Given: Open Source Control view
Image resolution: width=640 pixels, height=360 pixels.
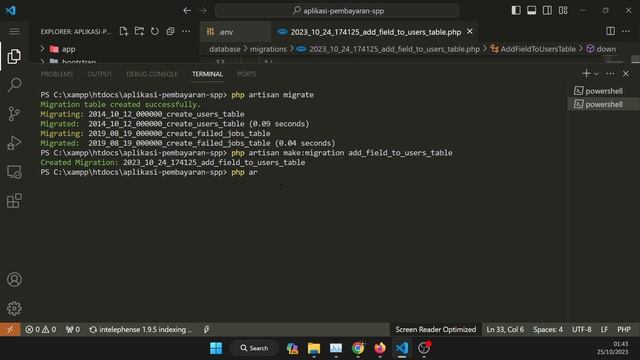Looking at the screenshot, I should point(14,114).
